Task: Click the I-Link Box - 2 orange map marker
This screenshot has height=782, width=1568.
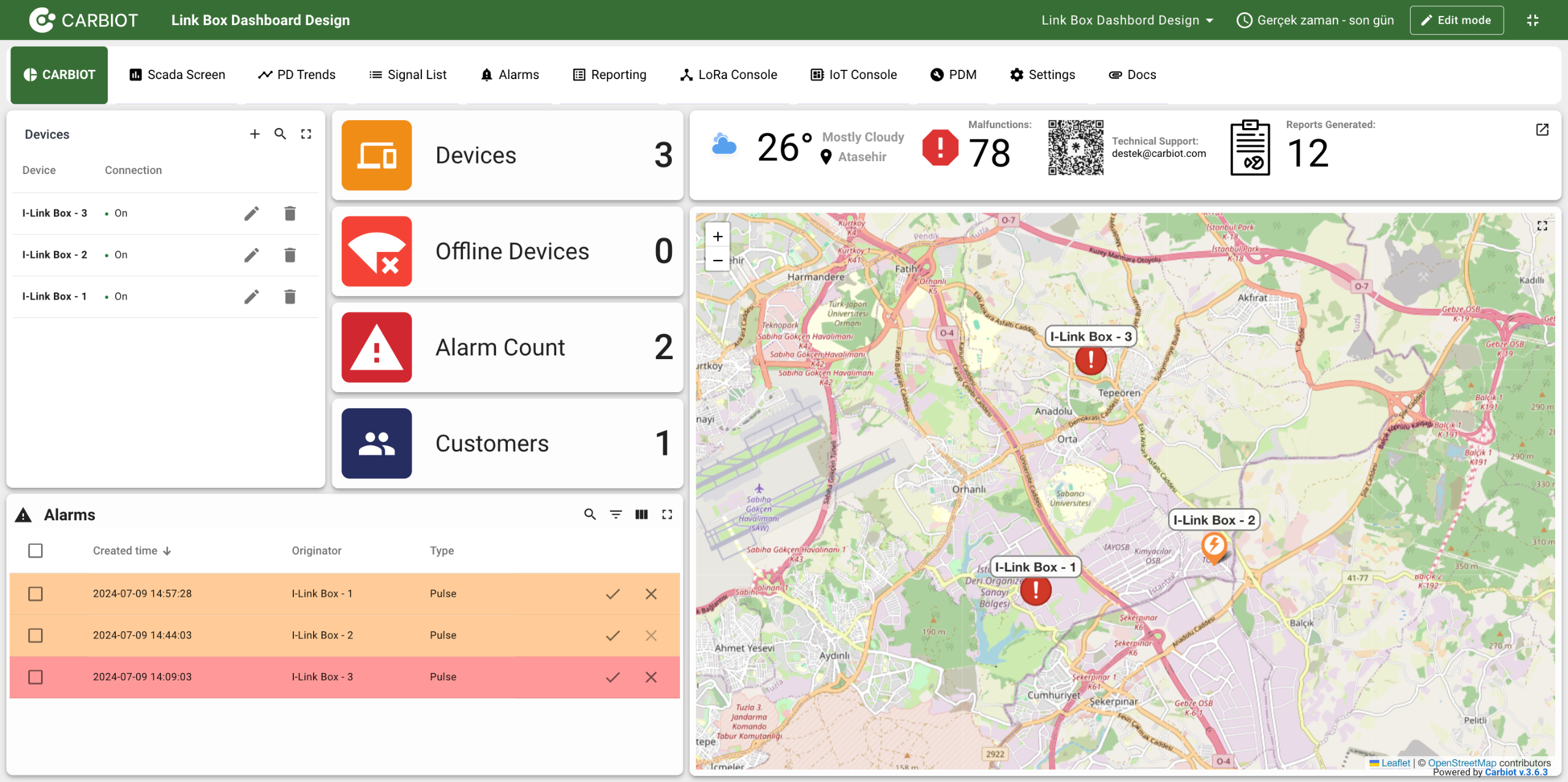Action: (x=1214, y=545)
